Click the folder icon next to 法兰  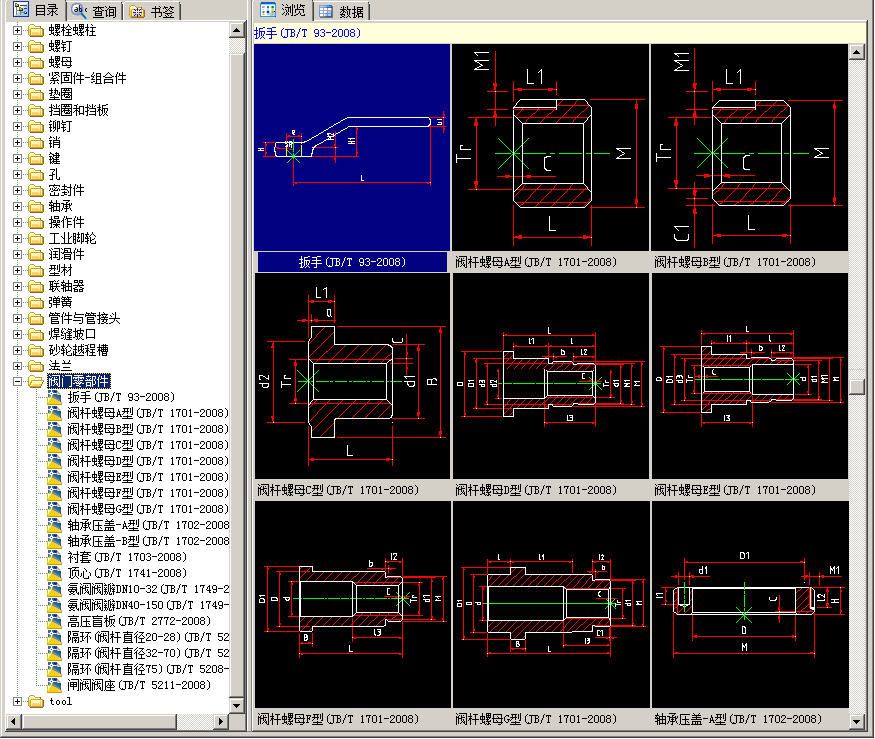[x=36, y=366]
